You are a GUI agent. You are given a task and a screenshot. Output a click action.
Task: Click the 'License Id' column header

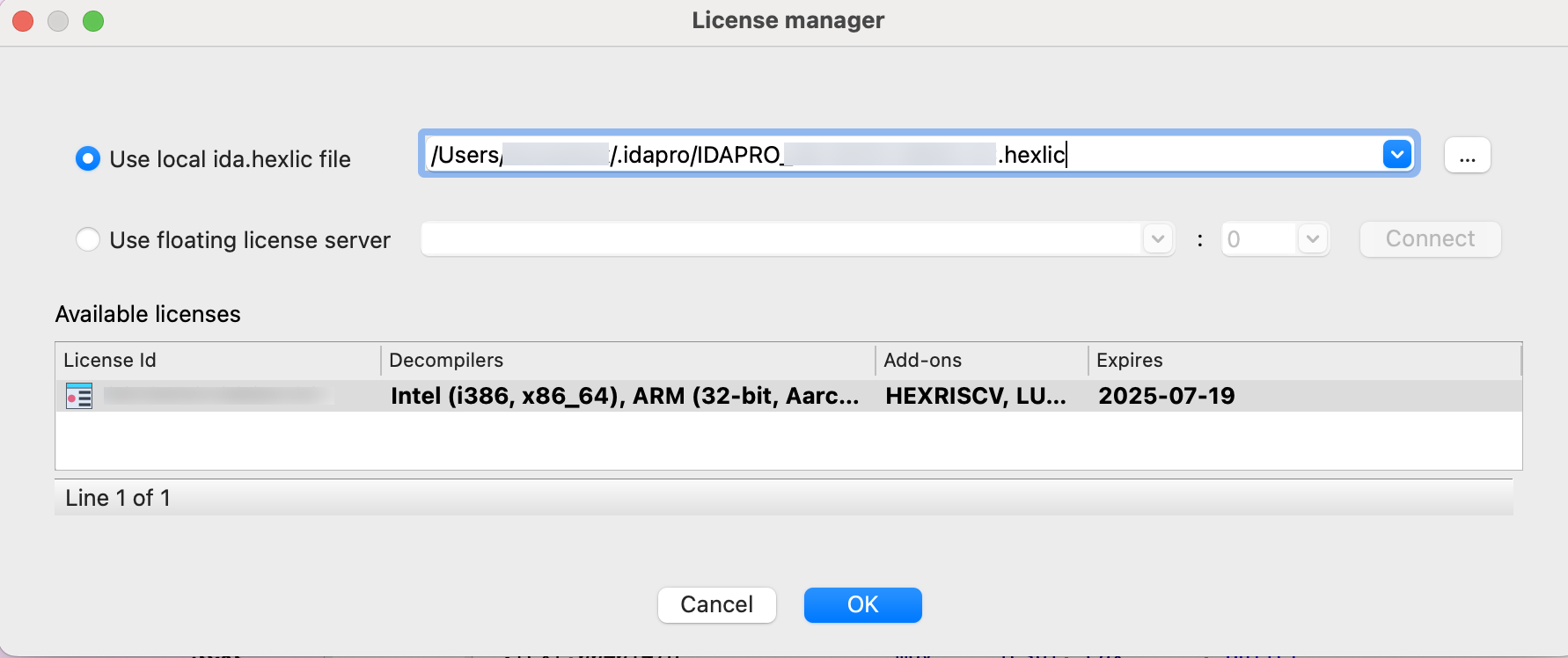tap(218, 360)
